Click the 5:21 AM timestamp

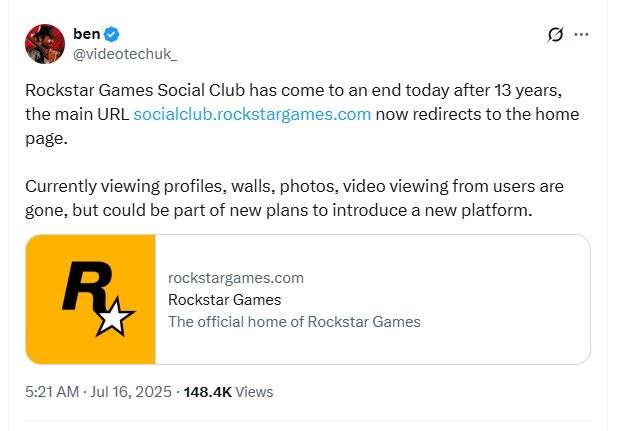(x=52, y=392)
